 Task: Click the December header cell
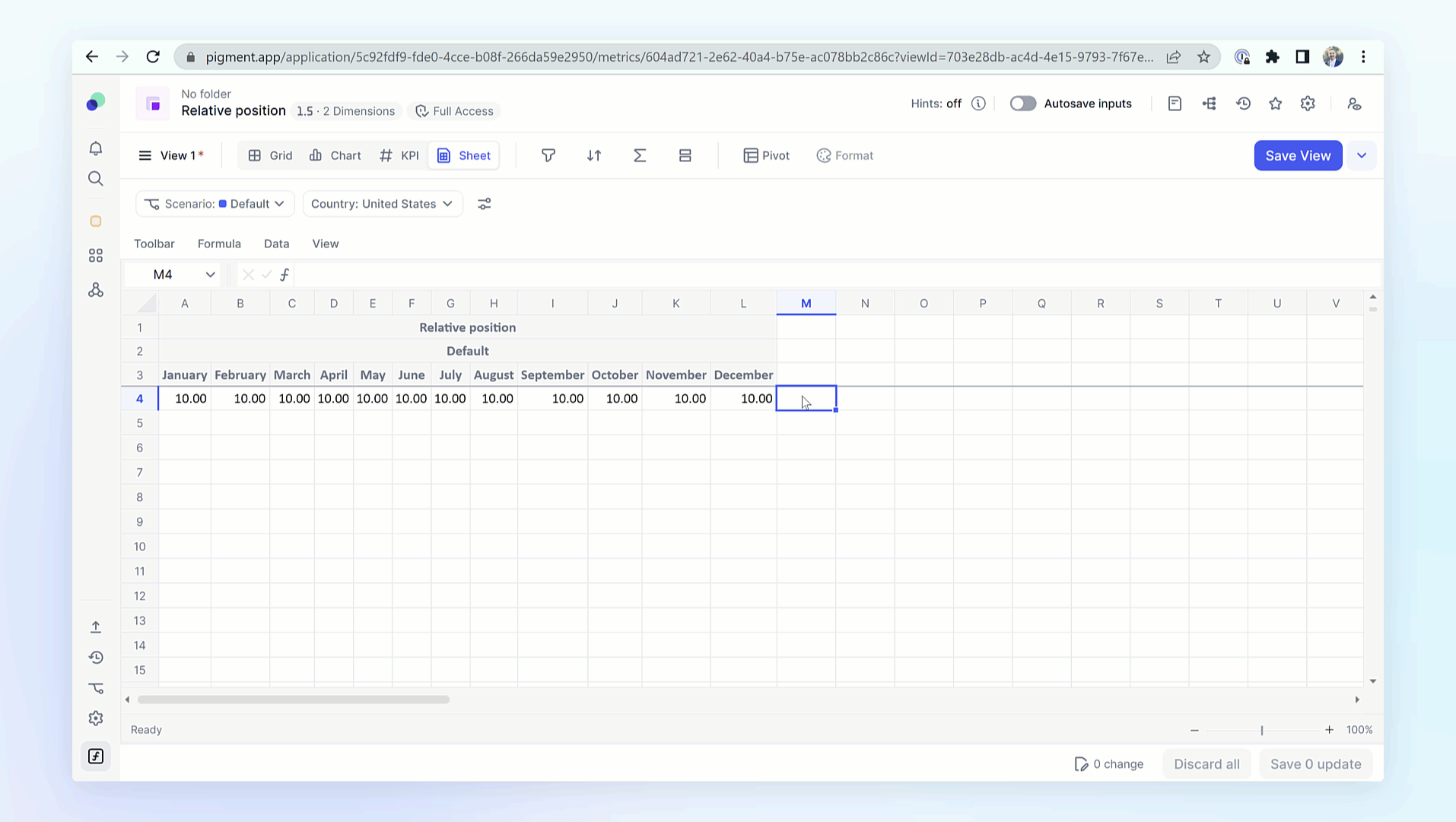point(743,375)
